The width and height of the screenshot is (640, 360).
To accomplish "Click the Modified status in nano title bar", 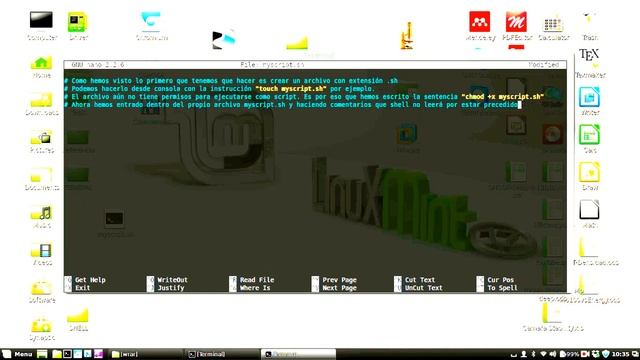I will click(544, 64).
